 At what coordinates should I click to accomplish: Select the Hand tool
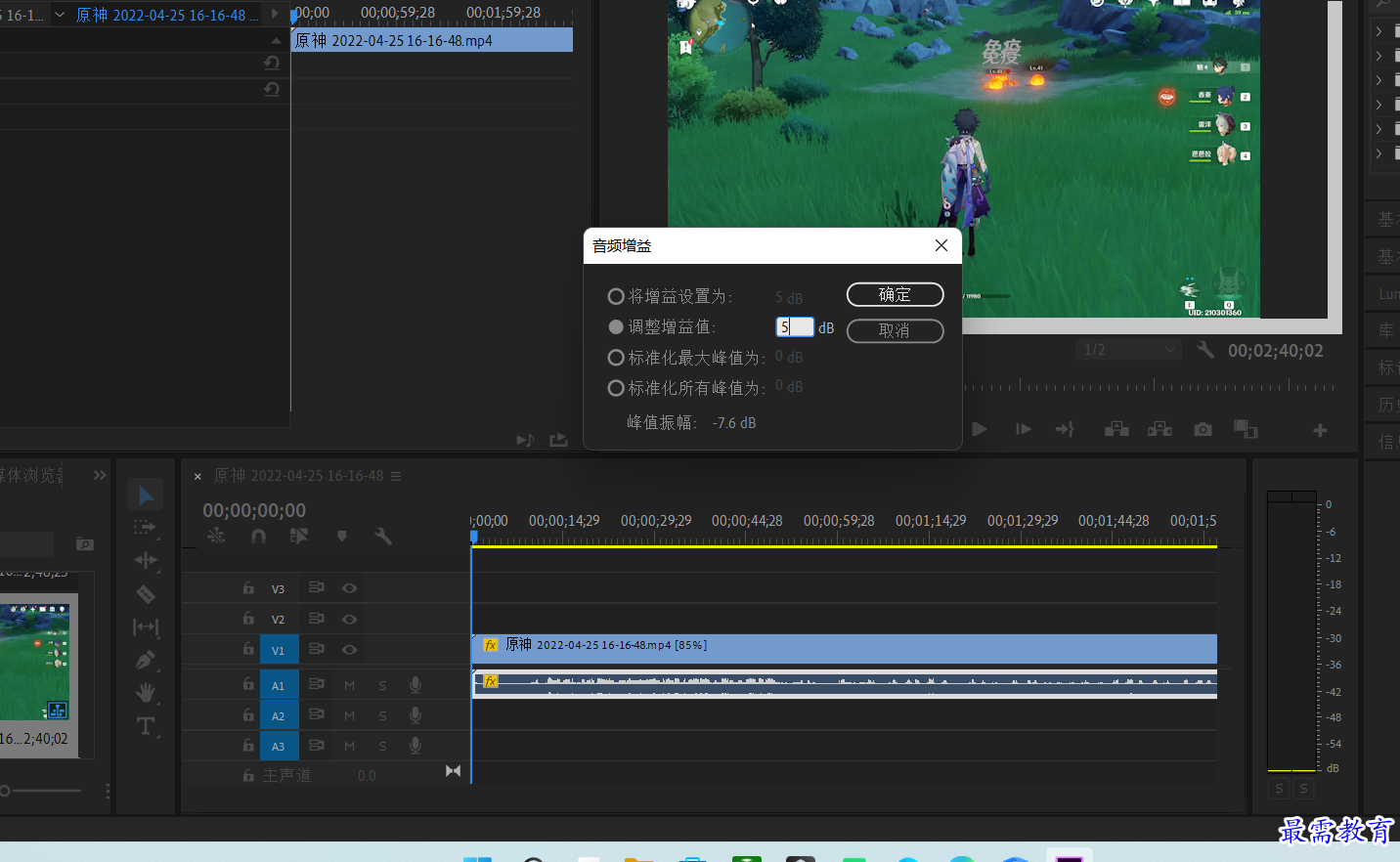146,693
